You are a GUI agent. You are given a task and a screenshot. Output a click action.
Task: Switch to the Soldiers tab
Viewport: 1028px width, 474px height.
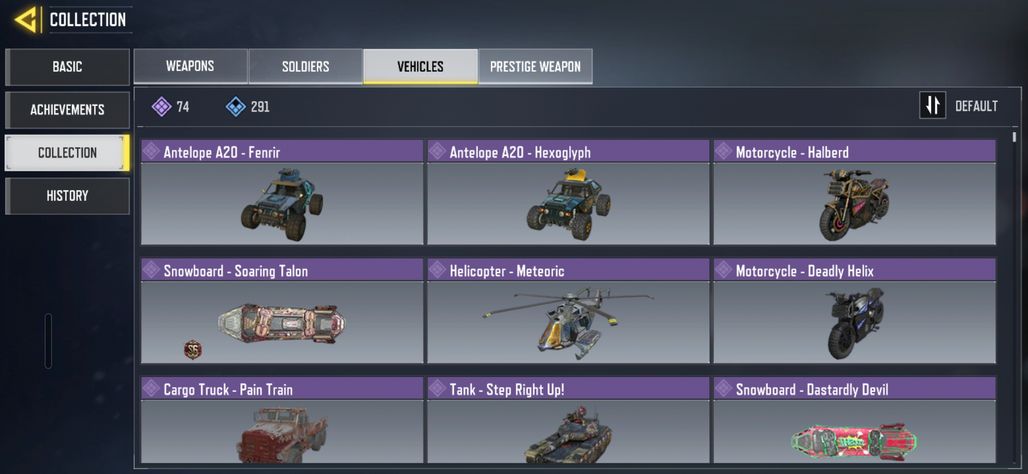coord(306,66)
